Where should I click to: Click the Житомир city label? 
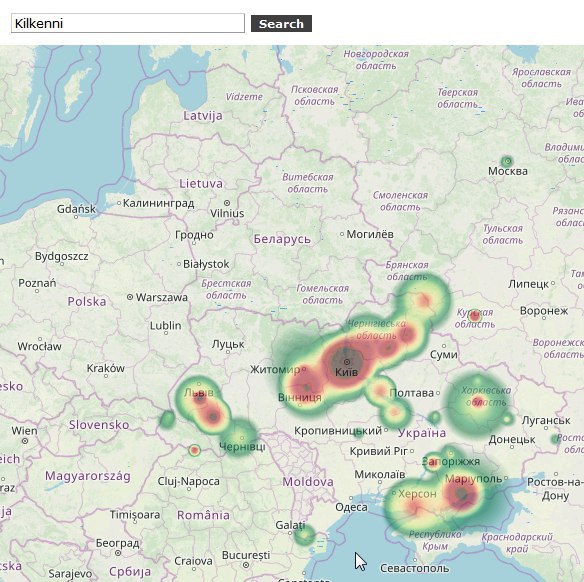pyautogui.click(x=275, y=370)
